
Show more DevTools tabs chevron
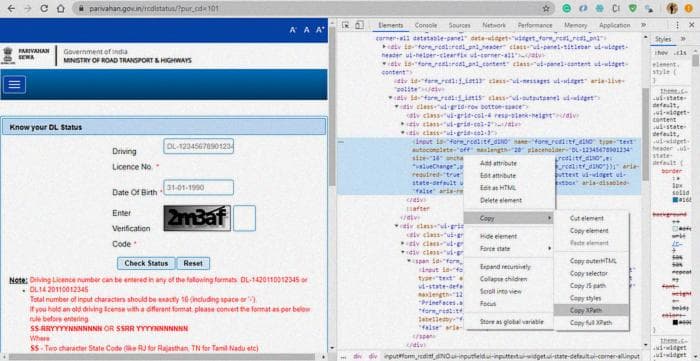[x=643, y=25]
